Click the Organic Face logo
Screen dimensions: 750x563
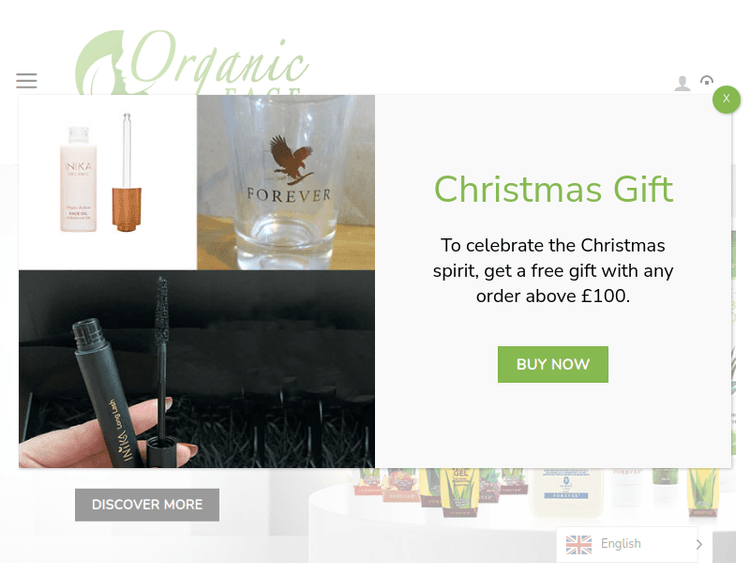(x=191, y=62)
